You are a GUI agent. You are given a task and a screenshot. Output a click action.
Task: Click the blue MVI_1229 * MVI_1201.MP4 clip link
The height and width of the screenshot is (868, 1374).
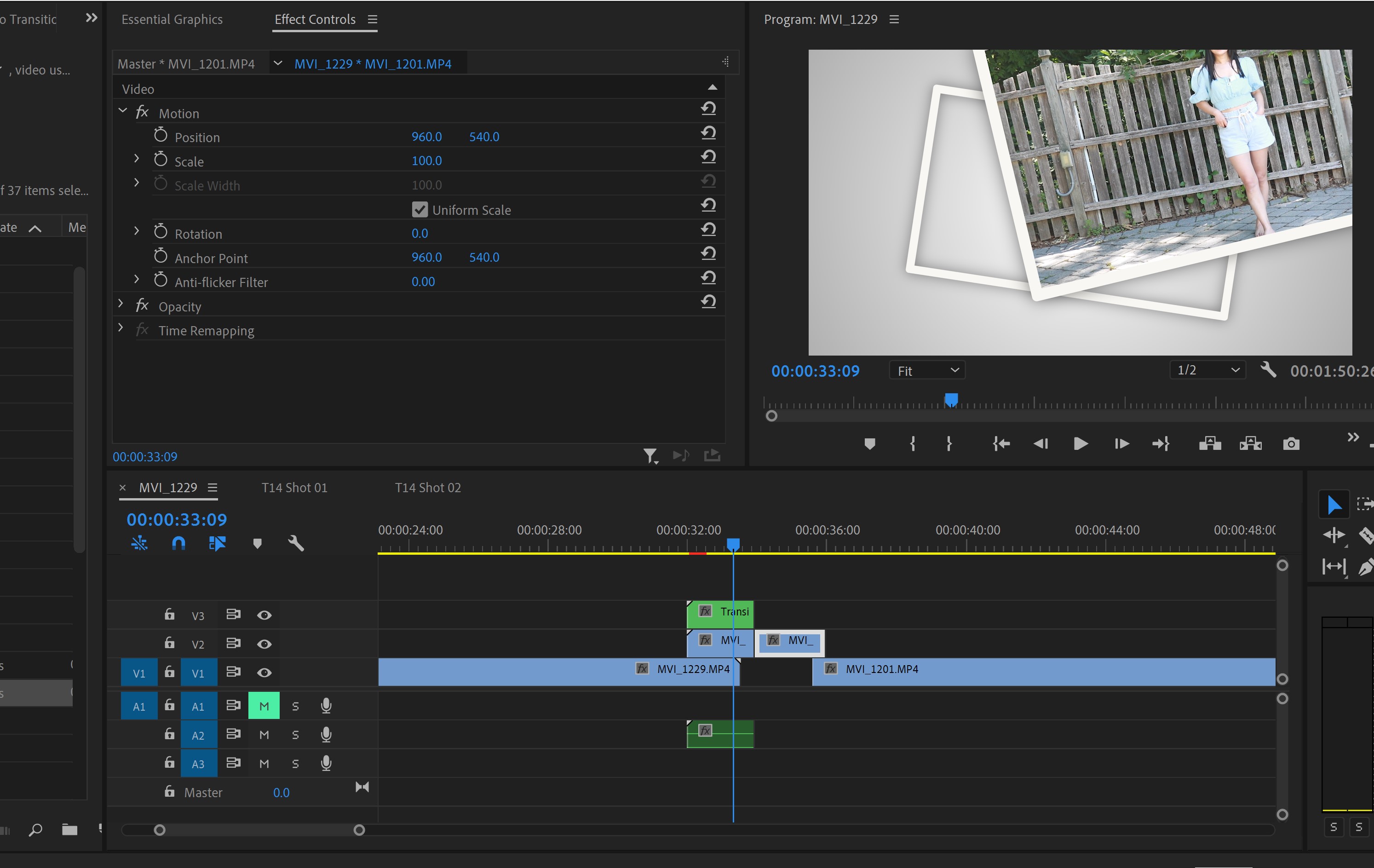pos(373,63)
